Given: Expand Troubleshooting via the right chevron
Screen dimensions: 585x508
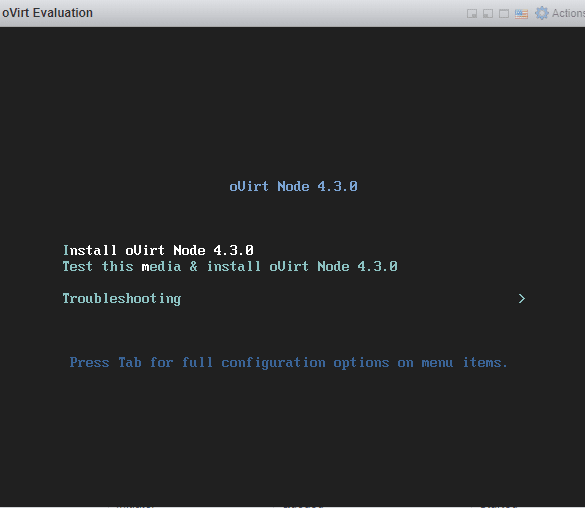Looking at the screenshot, I should pos(522,298).
